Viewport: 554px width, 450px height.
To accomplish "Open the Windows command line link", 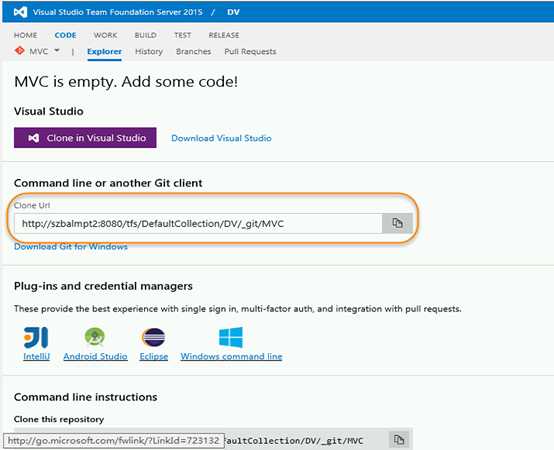I will [231, 356].
